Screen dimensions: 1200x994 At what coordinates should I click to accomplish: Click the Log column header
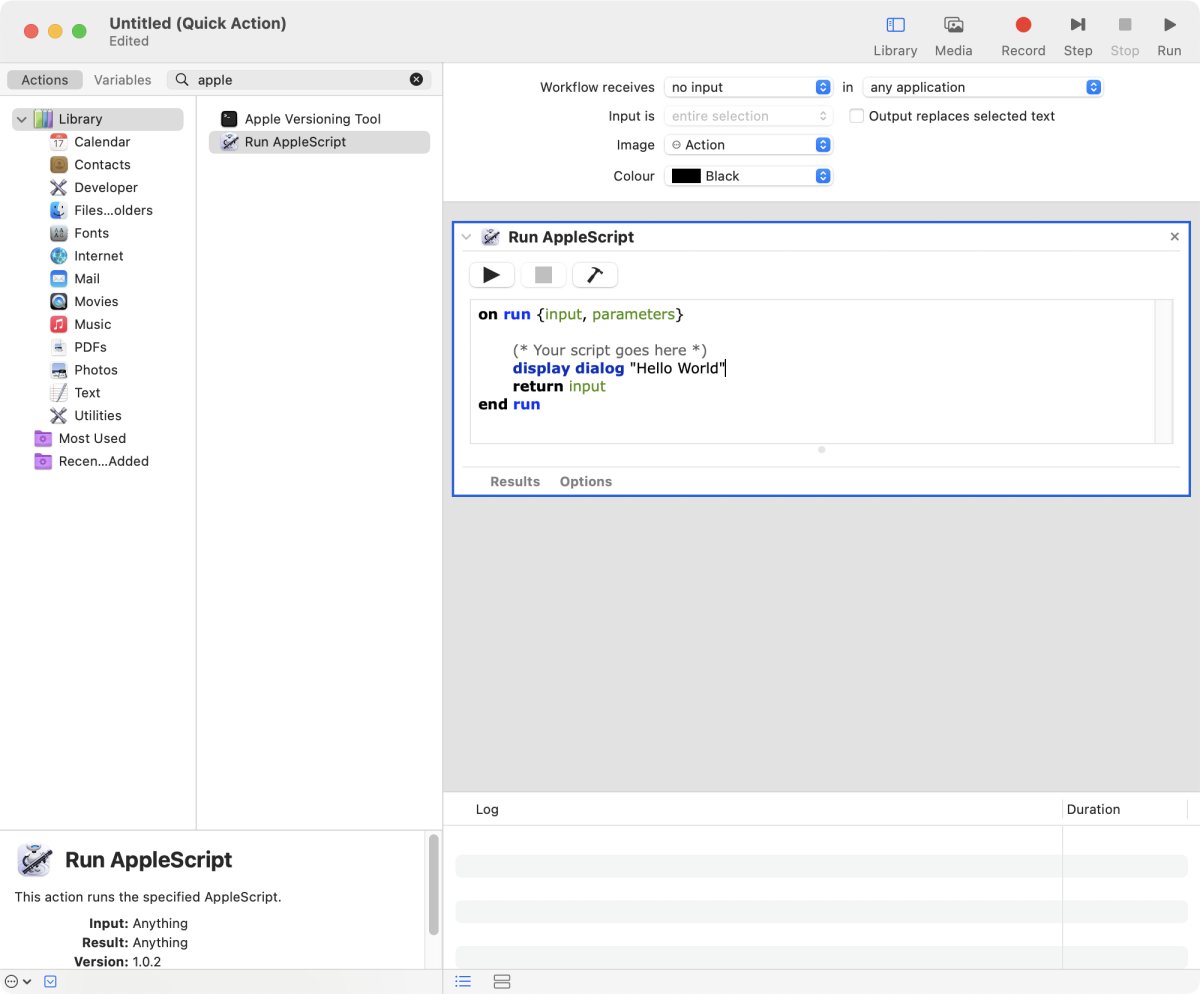[x=487, y=809]
